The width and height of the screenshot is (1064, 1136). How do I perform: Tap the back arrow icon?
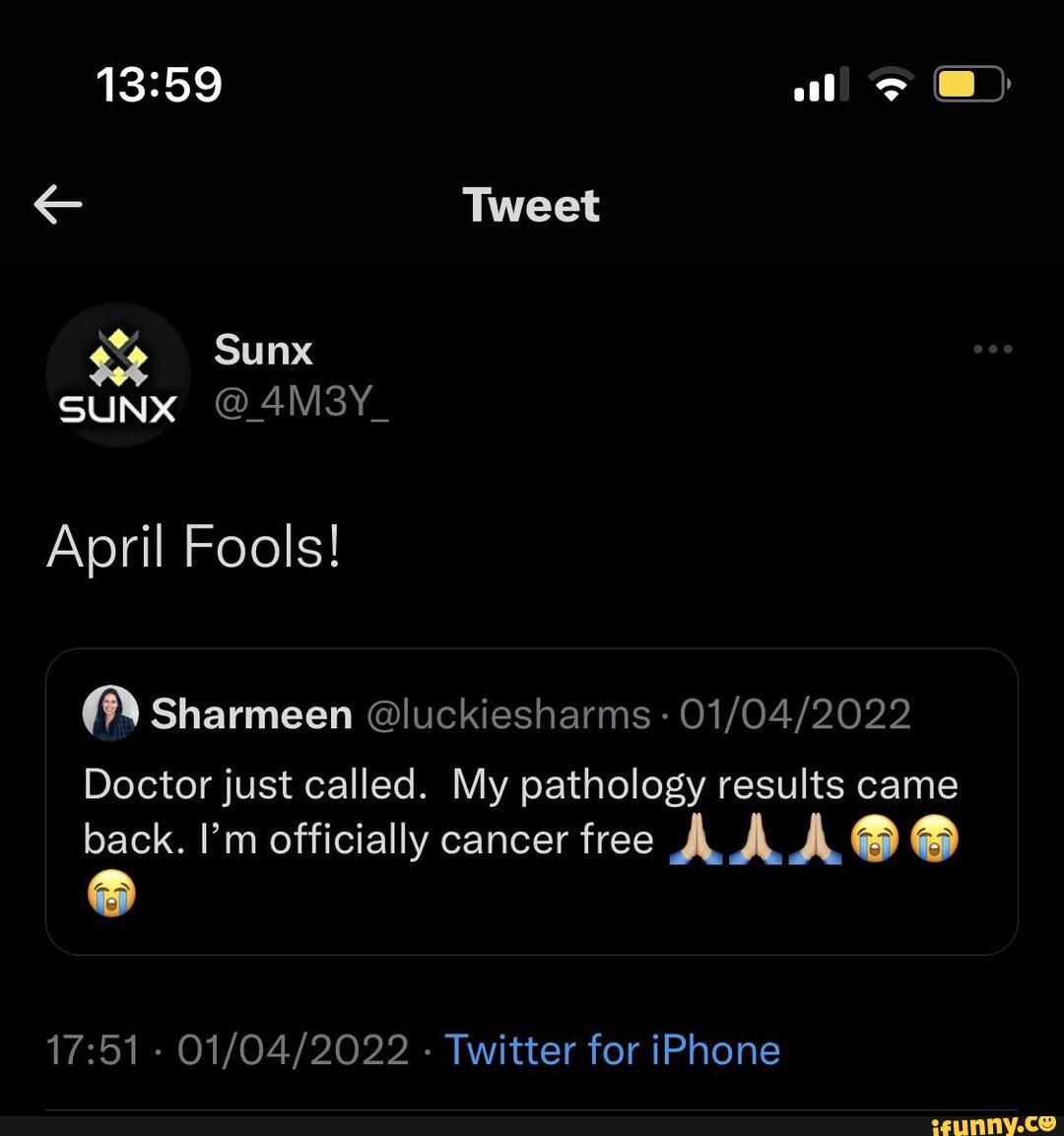pos(58,205)
